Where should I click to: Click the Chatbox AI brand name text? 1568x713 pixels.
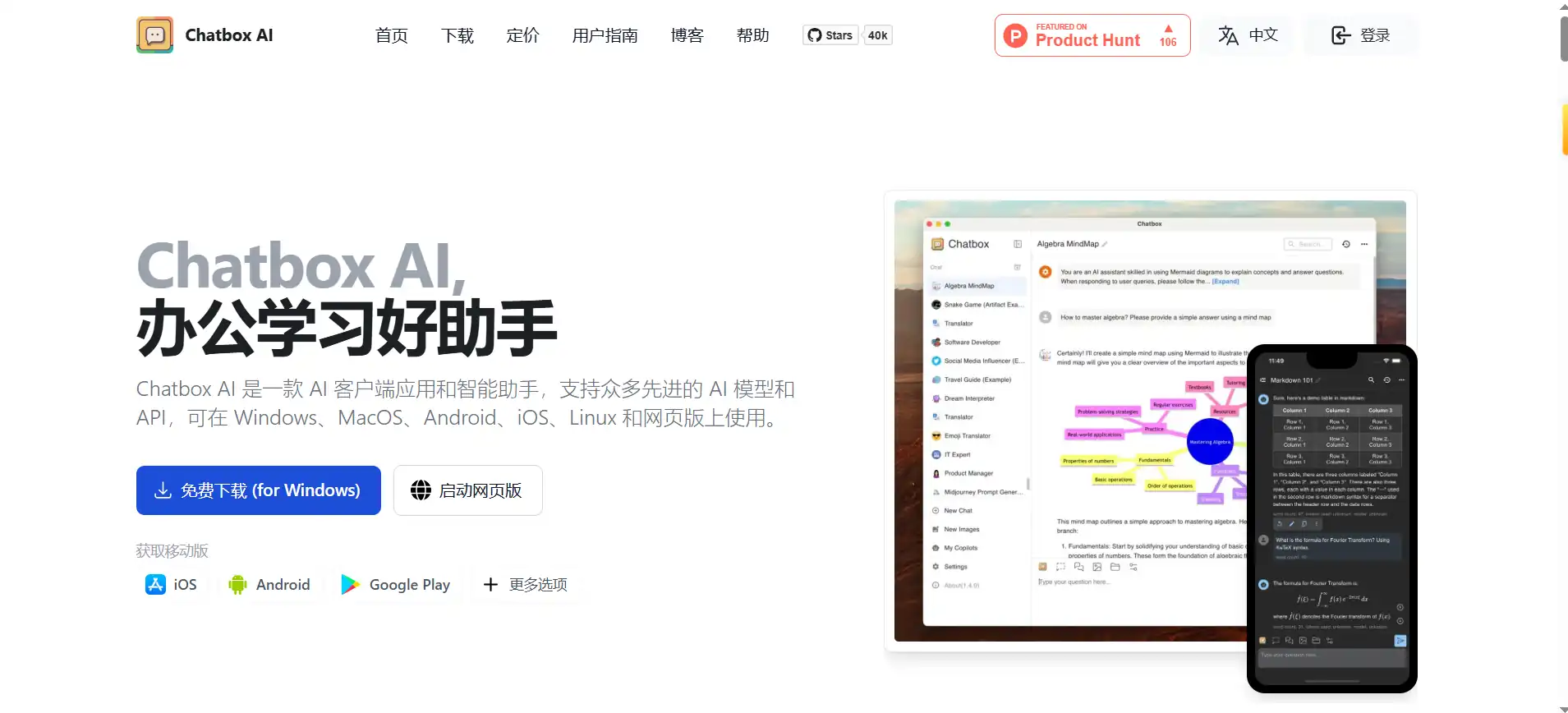click(229, 35)
